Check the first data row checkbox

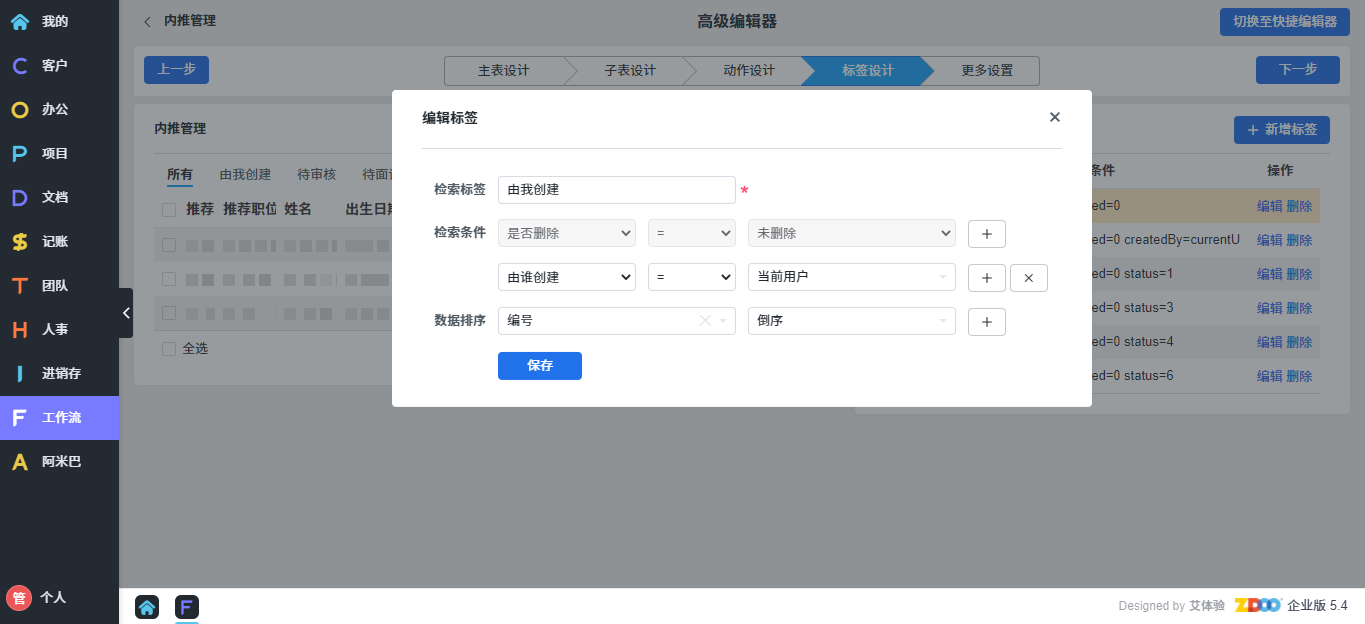click(169, 245)
